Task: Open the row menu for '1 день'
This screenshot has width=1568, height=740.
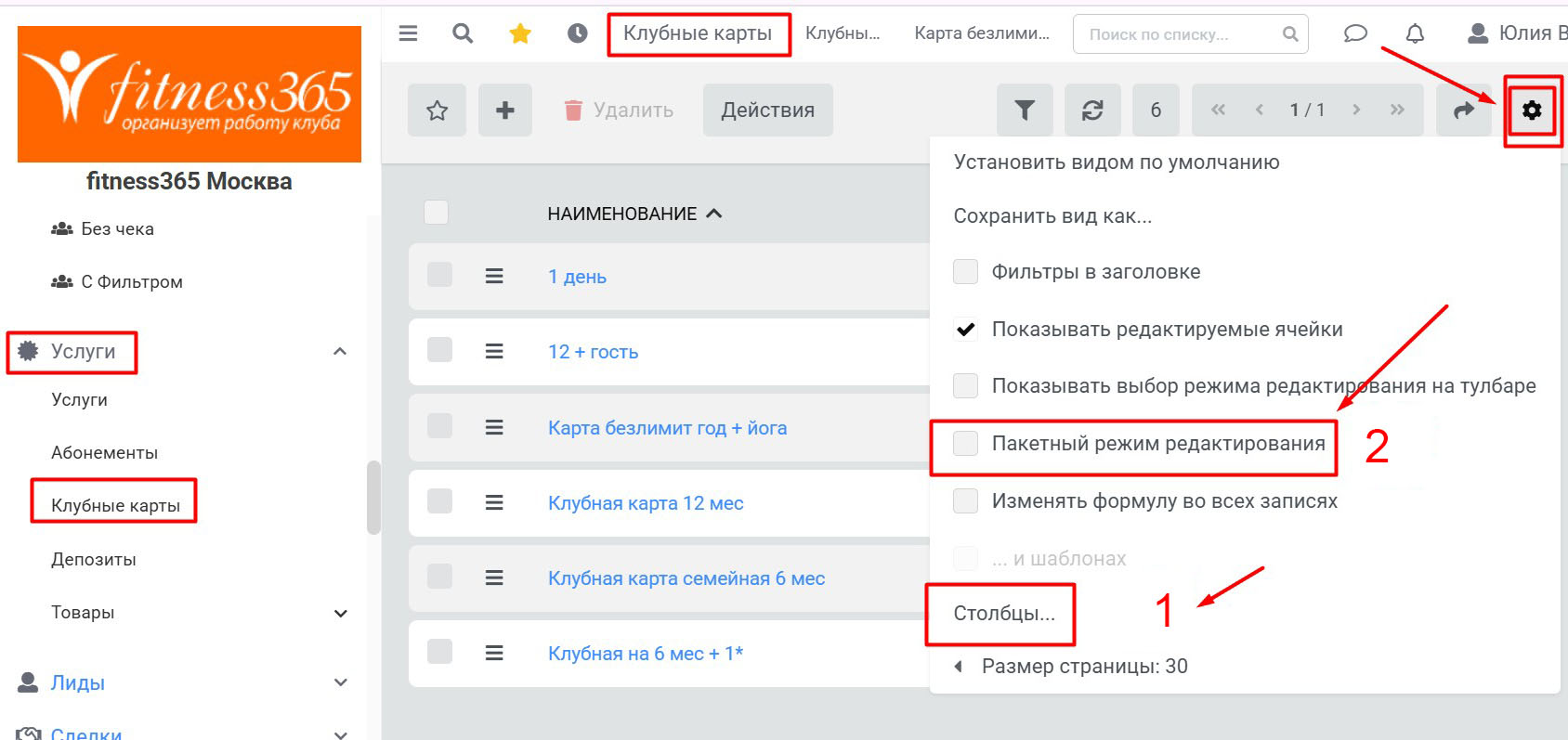Action: click(x=494, y=277)
